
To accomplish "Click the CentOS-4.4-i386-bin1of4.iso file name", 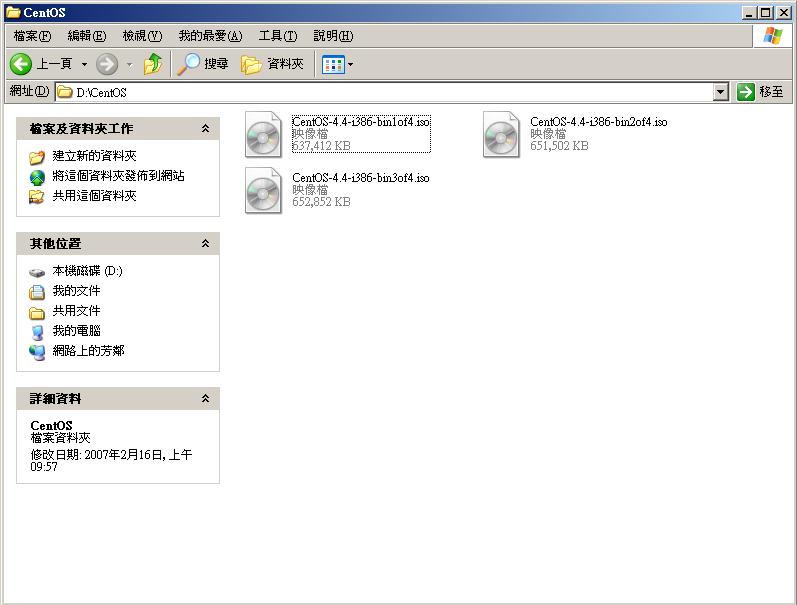I will click(x=361, y=122).
